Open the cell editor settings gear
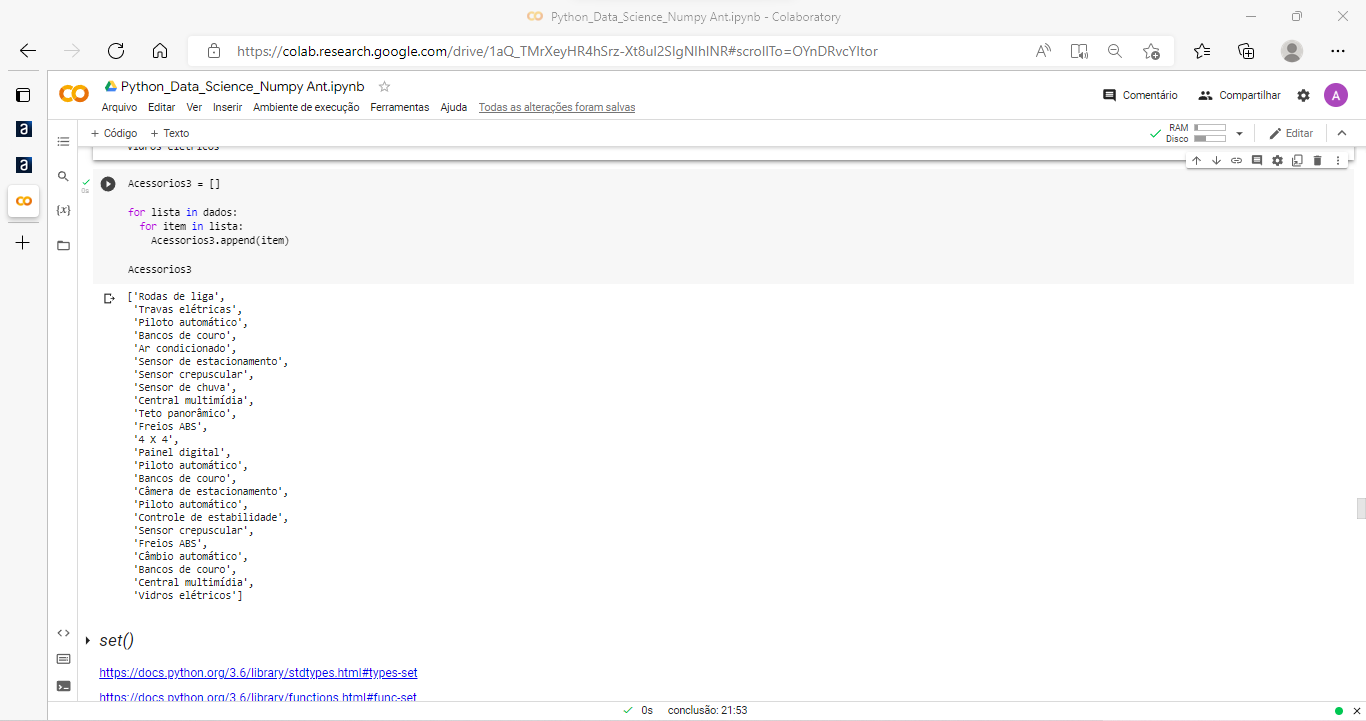Viewport: 1366px width, 721px height. pos(1277,160)
